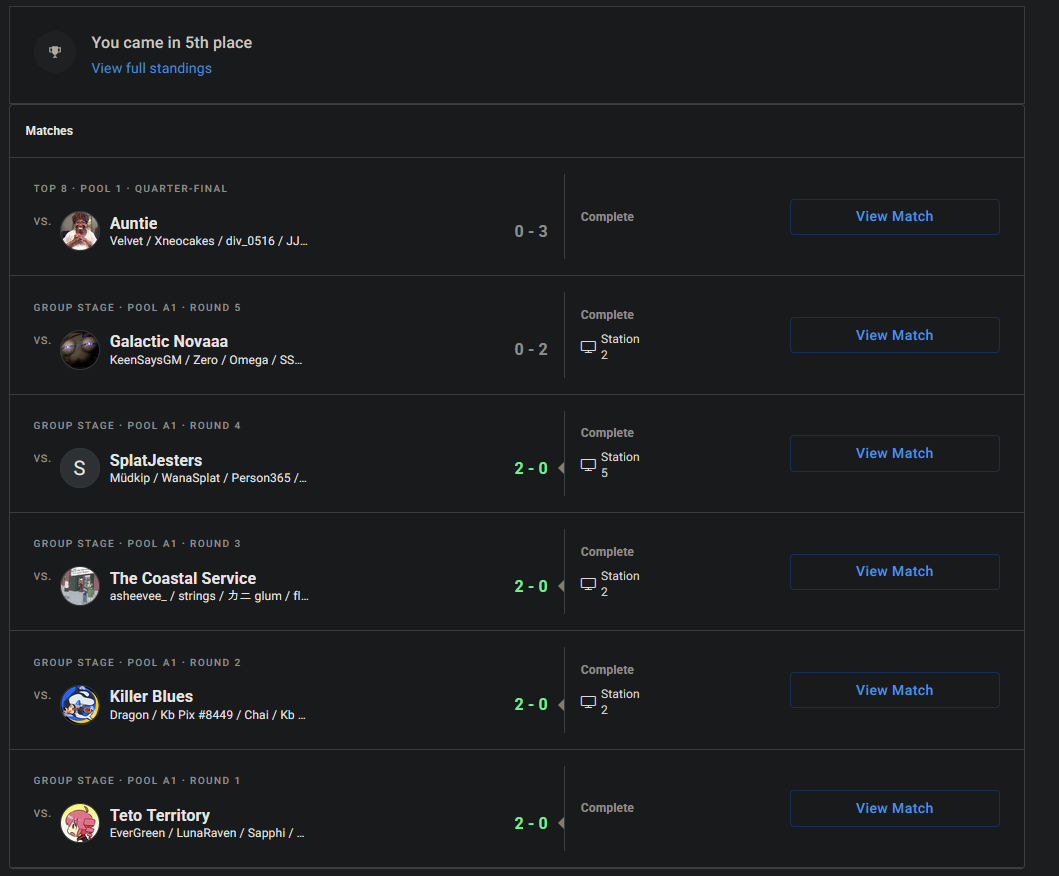View Match against Killer Blues
Viewport: 1059px width, 876px height.
pyautogui.click(x=894, y=690)
